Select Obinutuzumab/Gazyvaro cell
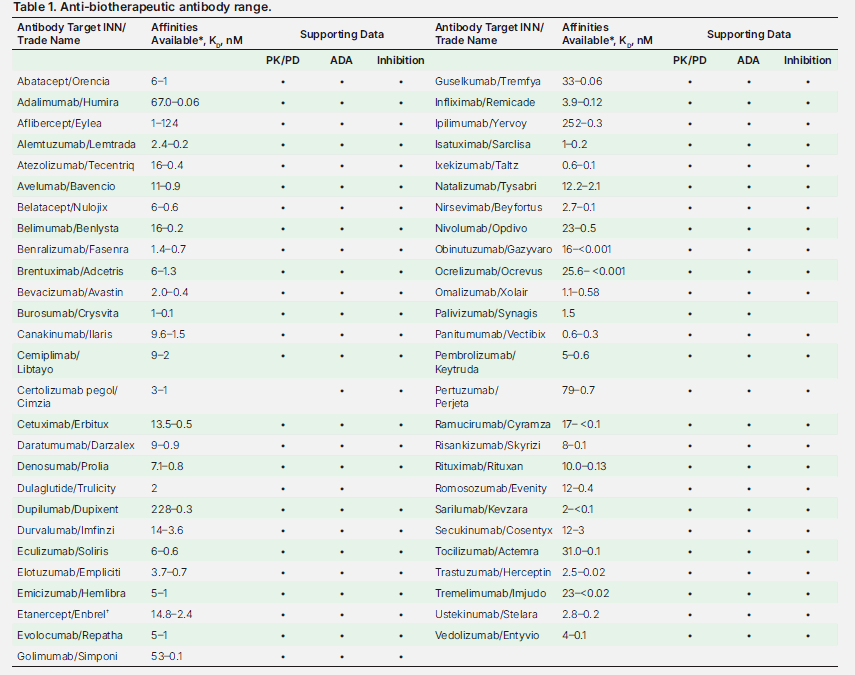This screenshot has height=675, width=855. click(x=493, y=249)
